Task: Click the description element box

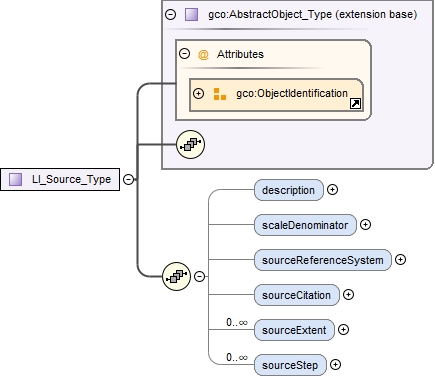Action: (x=289, y=190)
